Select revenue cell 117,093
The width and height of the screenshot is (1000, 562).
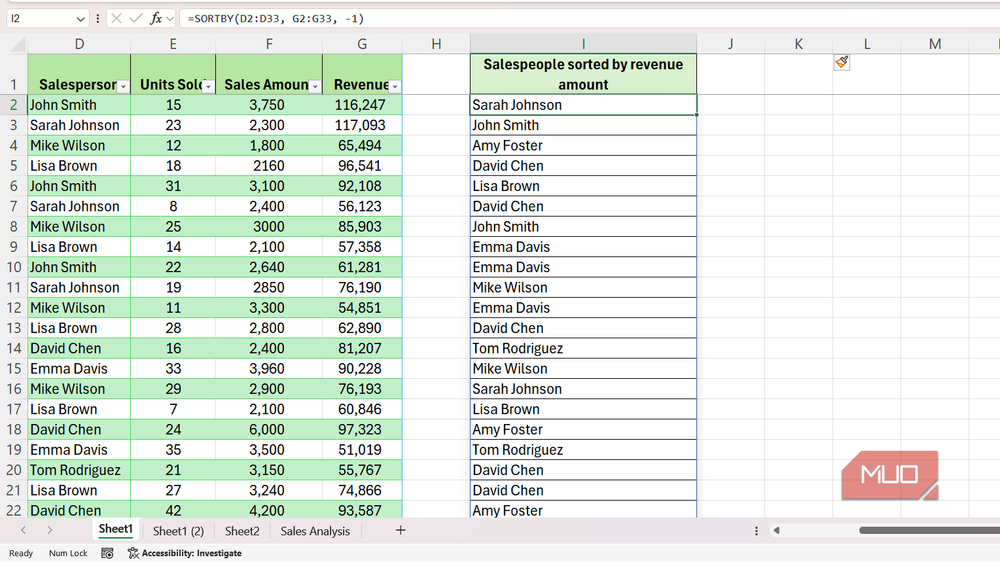click(x=362, y=125)
